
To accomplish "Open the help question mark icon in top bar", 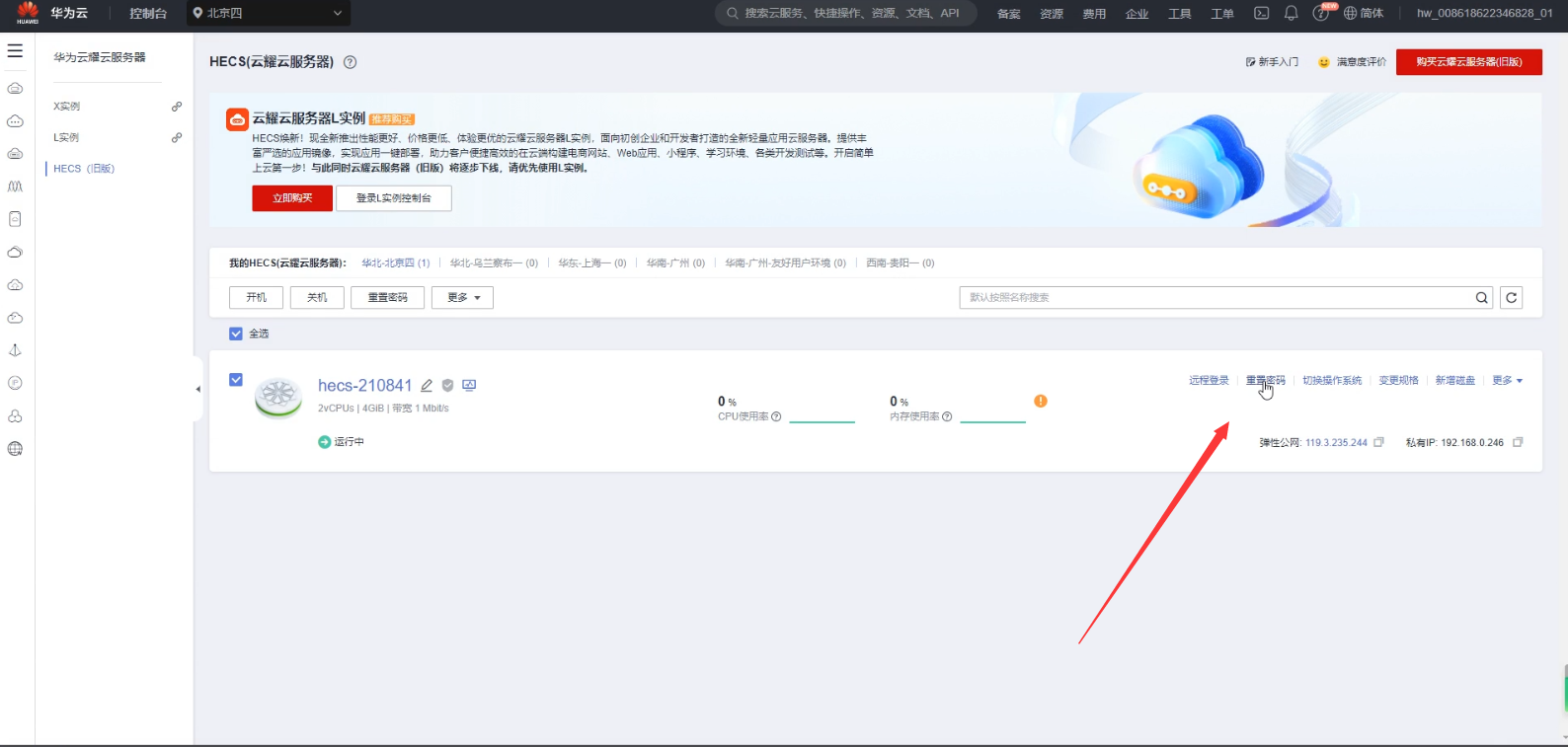I will point(1320,13).
